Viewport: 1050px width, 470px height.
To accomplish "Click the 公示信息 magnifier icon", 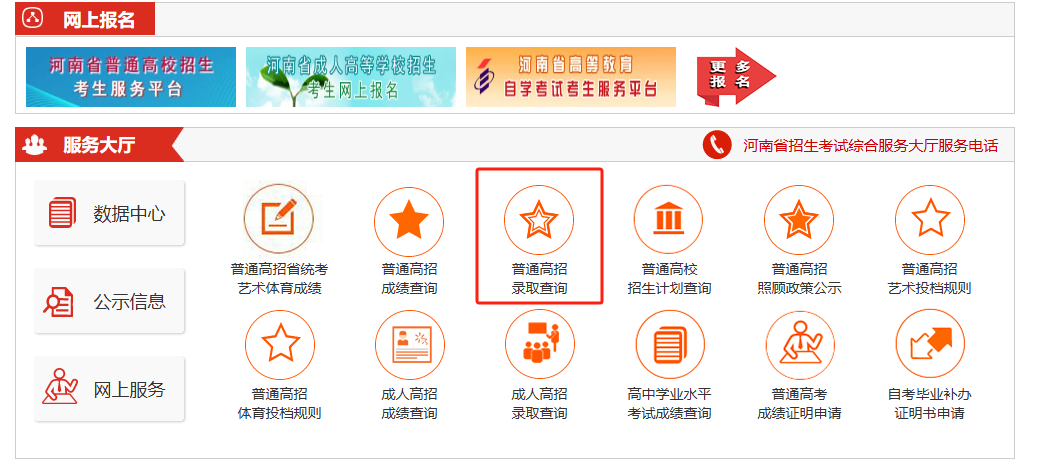I will tap(58, 301).
